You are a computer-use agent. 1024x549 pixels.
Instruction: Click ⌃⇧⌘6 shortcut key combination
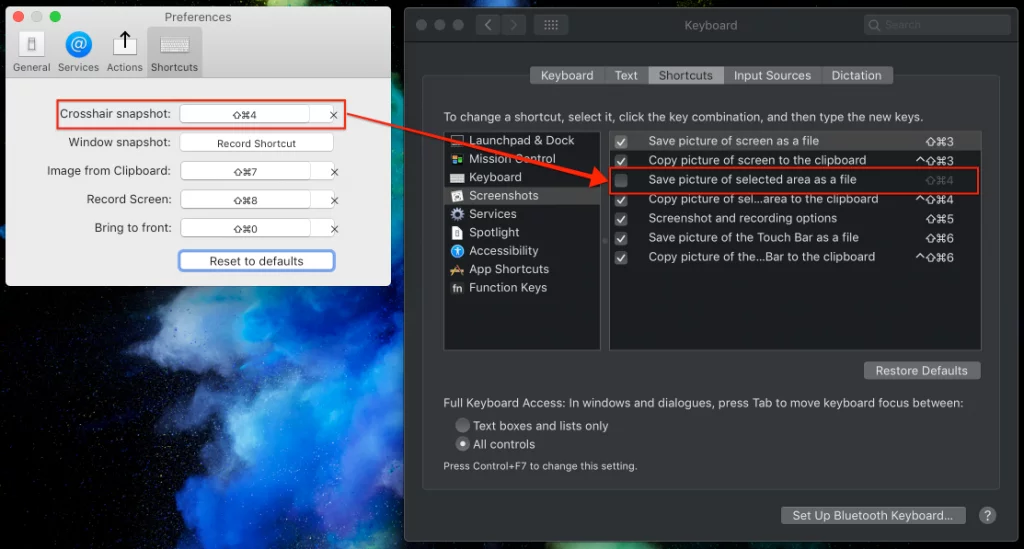click(935, 257)
